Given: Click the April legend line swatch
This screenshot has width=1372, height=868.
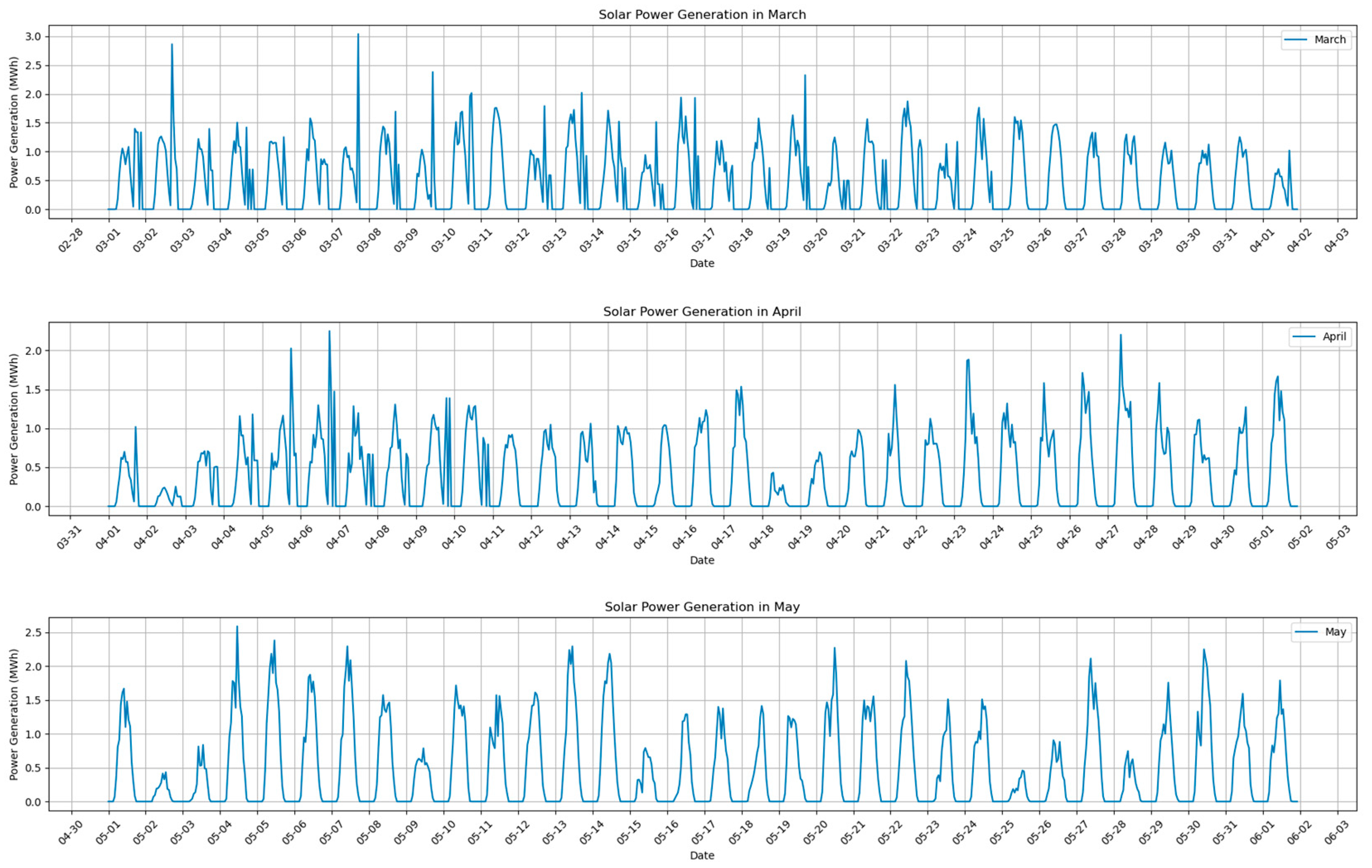Looking at the screenshot, I should 1304,336.
